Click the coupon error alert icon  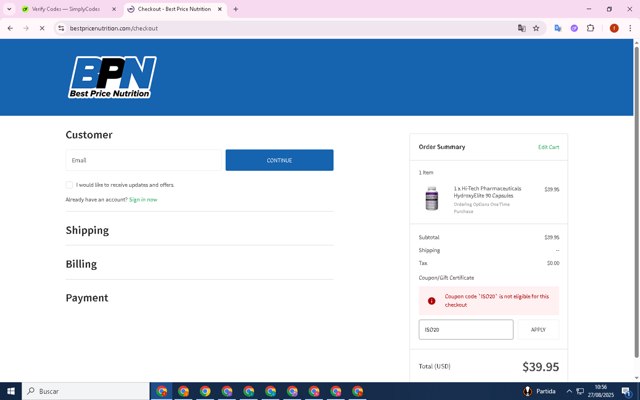431,301
